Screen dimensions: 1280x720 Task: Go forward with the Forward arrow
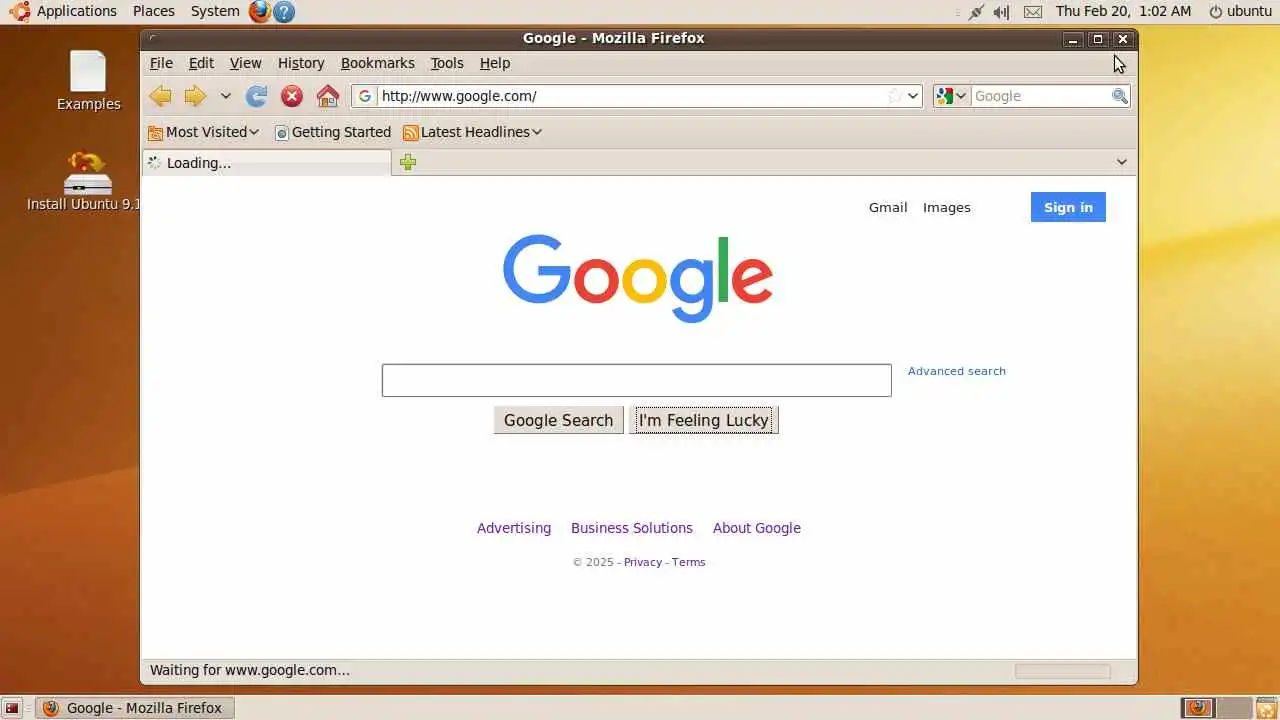tap(195, 96)
